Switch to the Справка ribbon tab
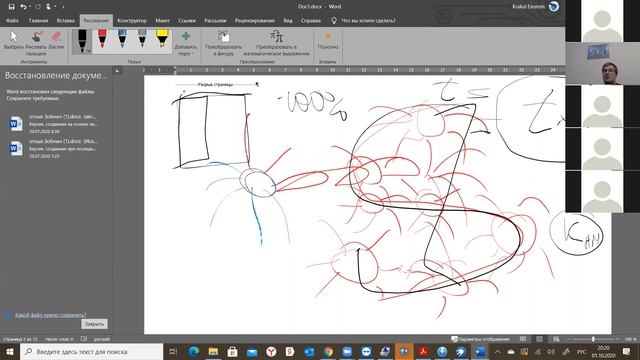The image size is (640, 360). (x=311, y=20)
